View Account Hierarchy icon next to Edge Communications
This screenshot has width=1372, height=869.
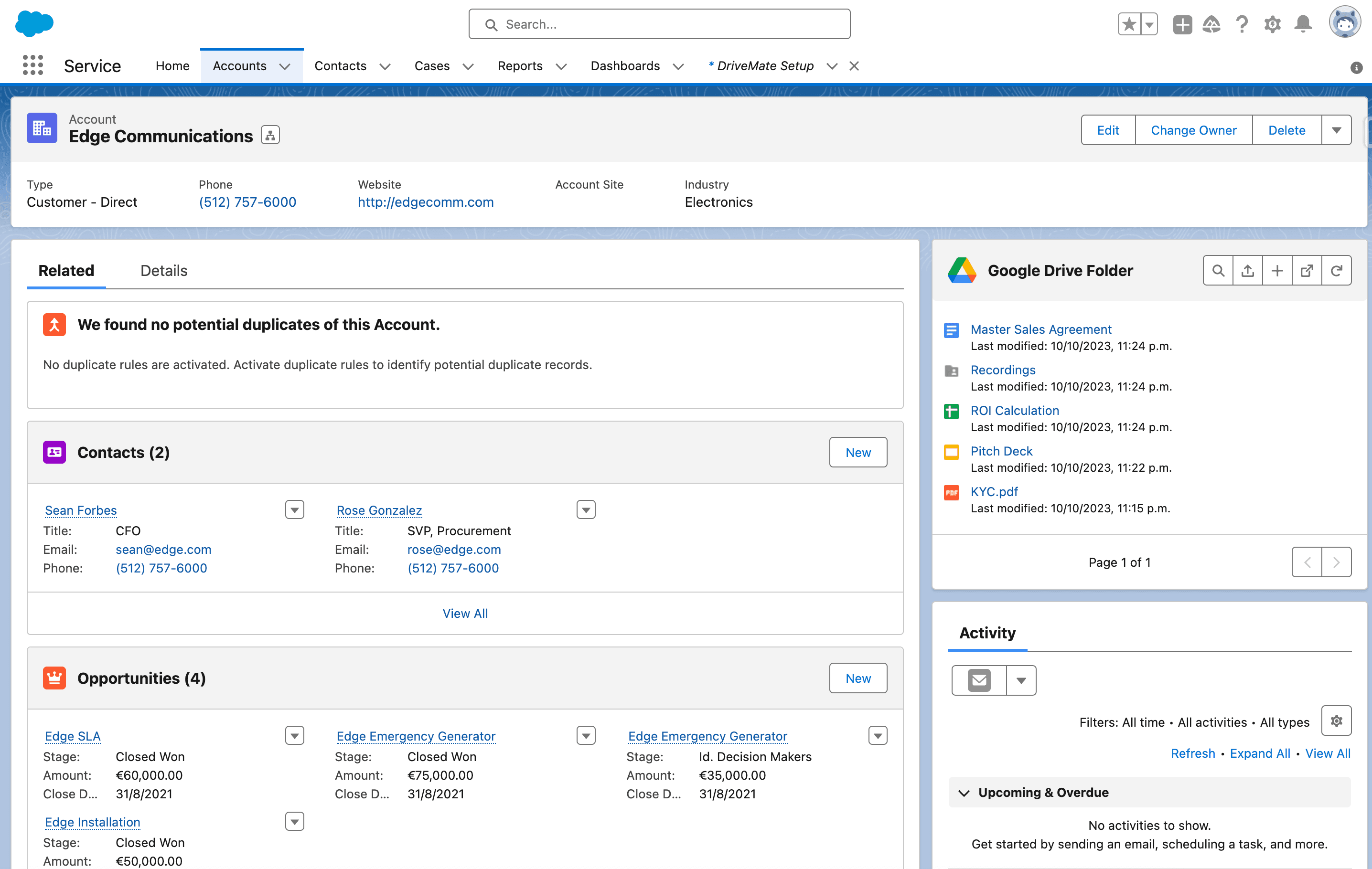pos(270,136)
